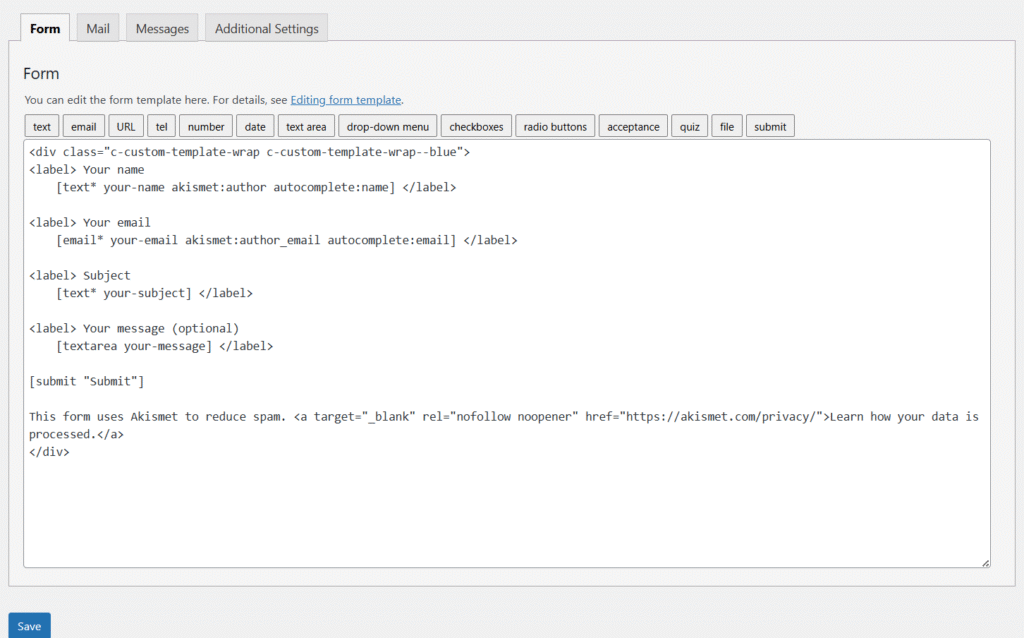Insert a radio buttons tag
The height and width of the screenshot is (638, 1024).
pyautogui.click(x=555, y=127)
